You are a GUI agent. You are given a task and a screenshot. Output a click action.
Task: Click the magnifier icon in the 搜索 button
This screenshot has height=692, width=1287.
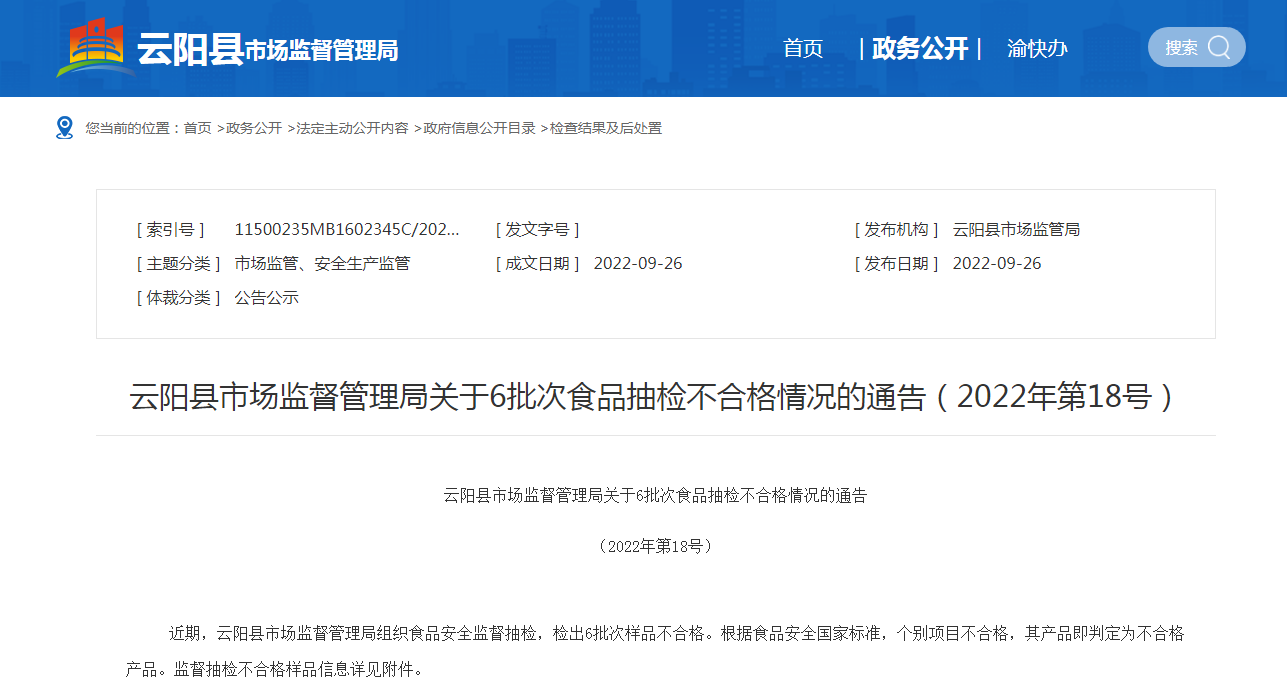(x=1219, y=48)
